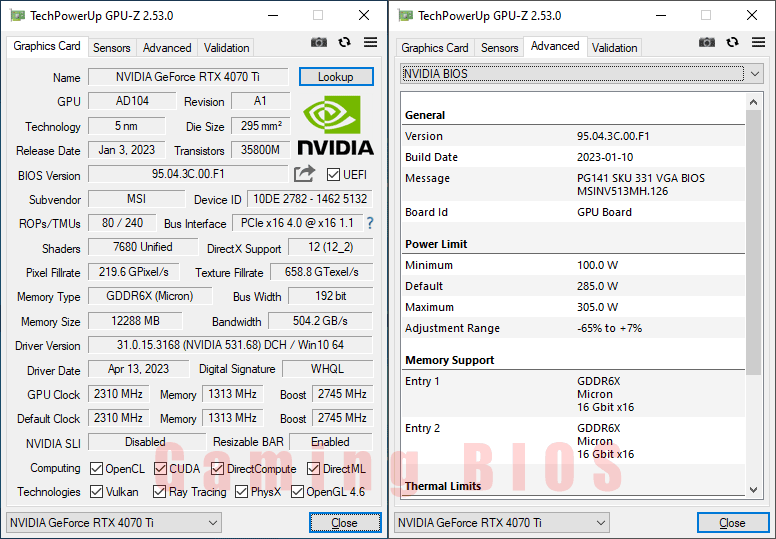Open the NVIDIA BIOS dropdown in Advanced tab
The image size is (776, 539).
[581, 74]
